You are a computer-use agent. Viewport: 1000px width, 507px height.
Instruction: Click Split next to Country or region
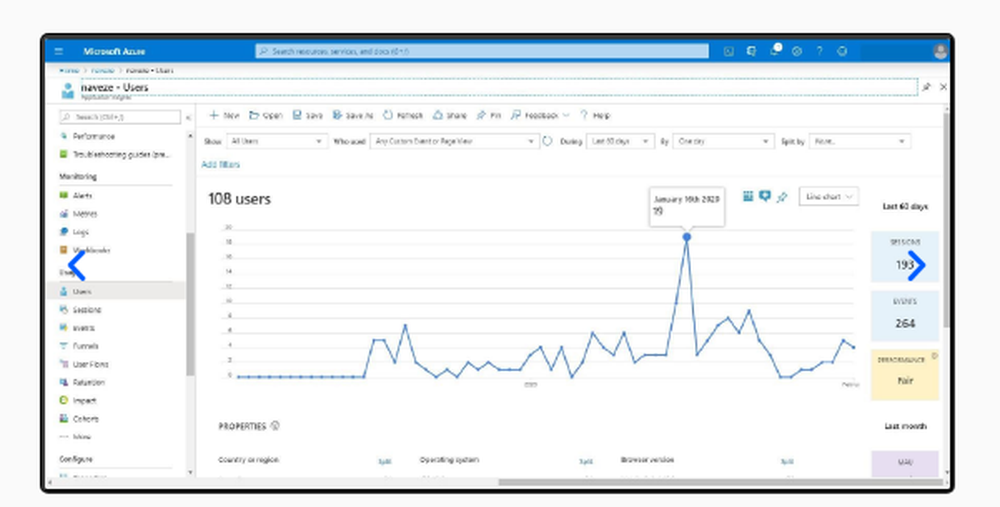[x=385, y=461]
